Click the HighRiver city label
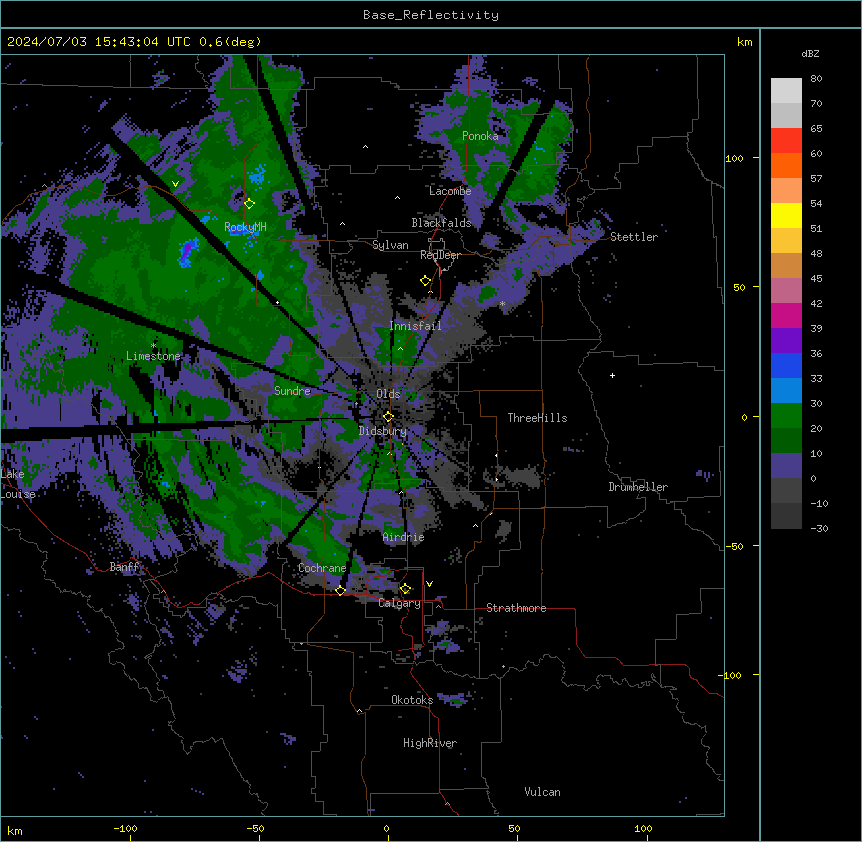The height and width of the screenshot is (842, 862). [430, 743]
